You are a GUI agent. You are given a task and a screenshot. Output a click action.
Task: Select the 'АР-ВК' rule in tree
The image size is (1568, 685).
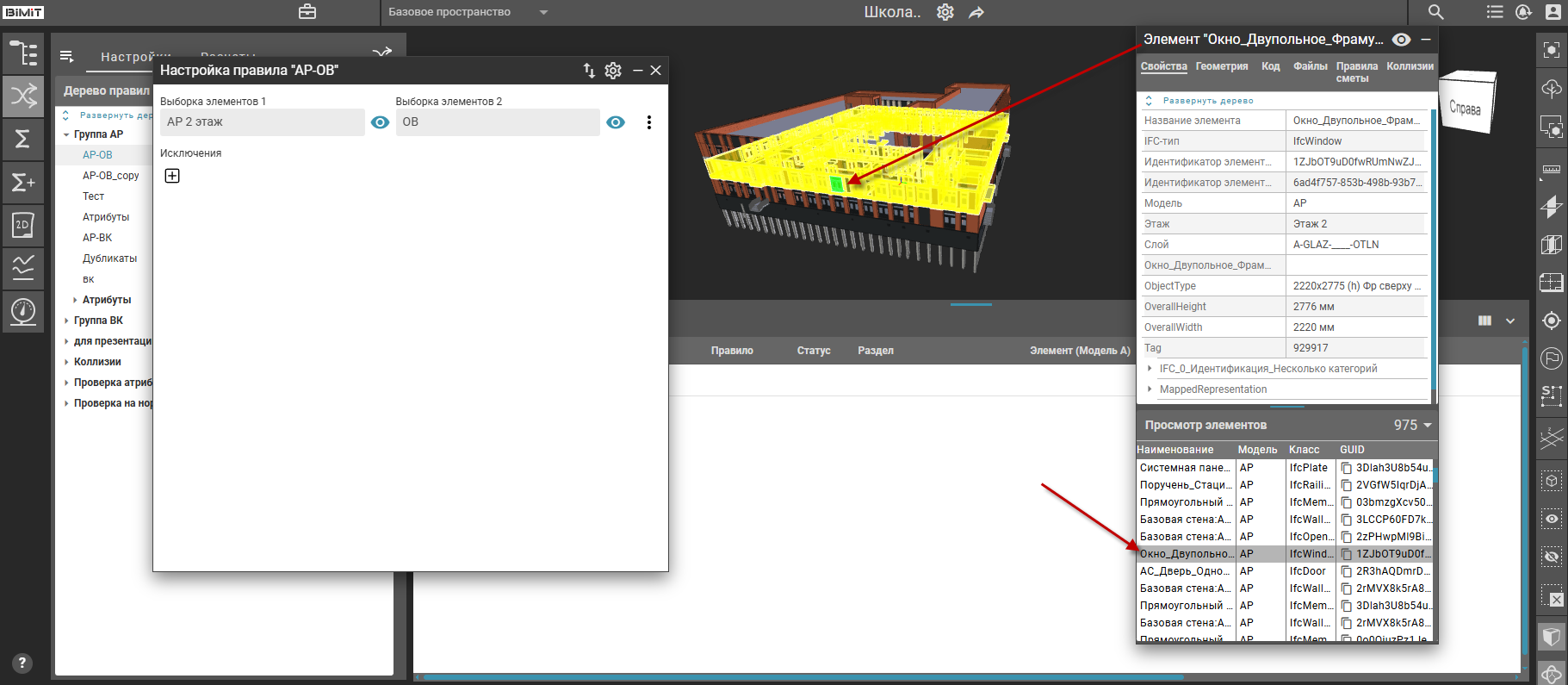(x=97, y=238)
